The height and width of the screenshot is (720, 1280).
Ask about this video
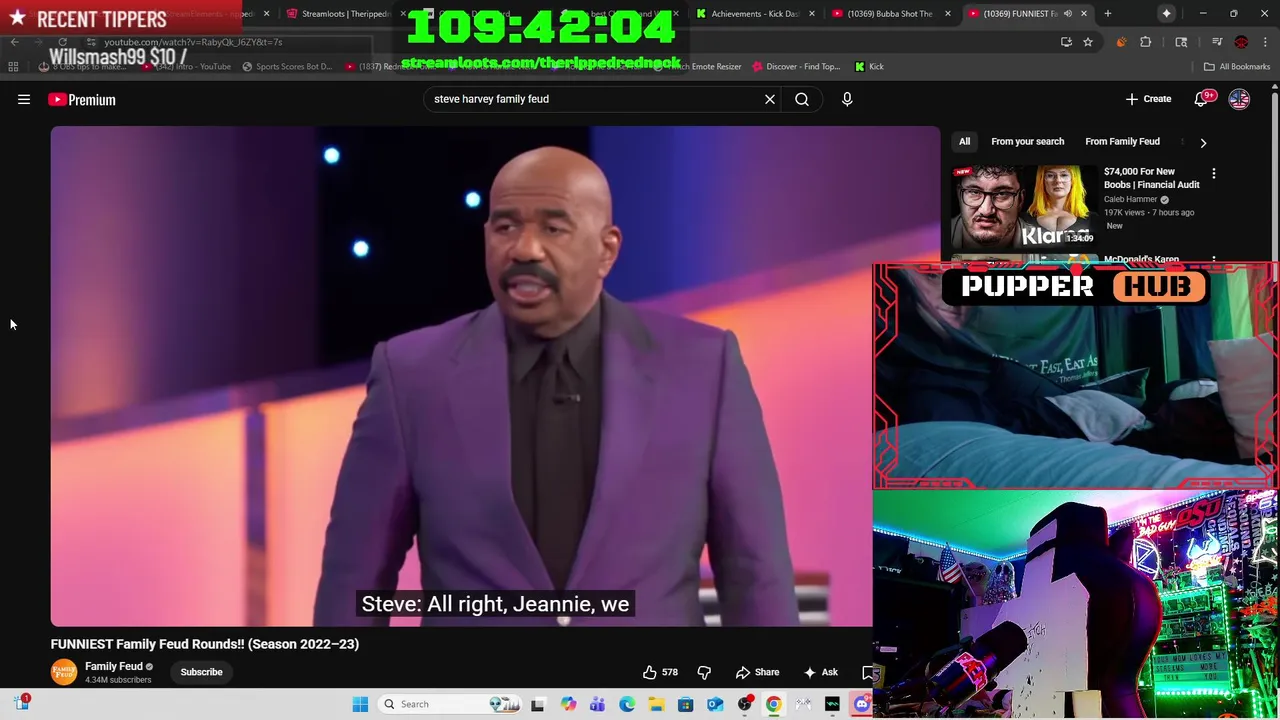[821, 672]
